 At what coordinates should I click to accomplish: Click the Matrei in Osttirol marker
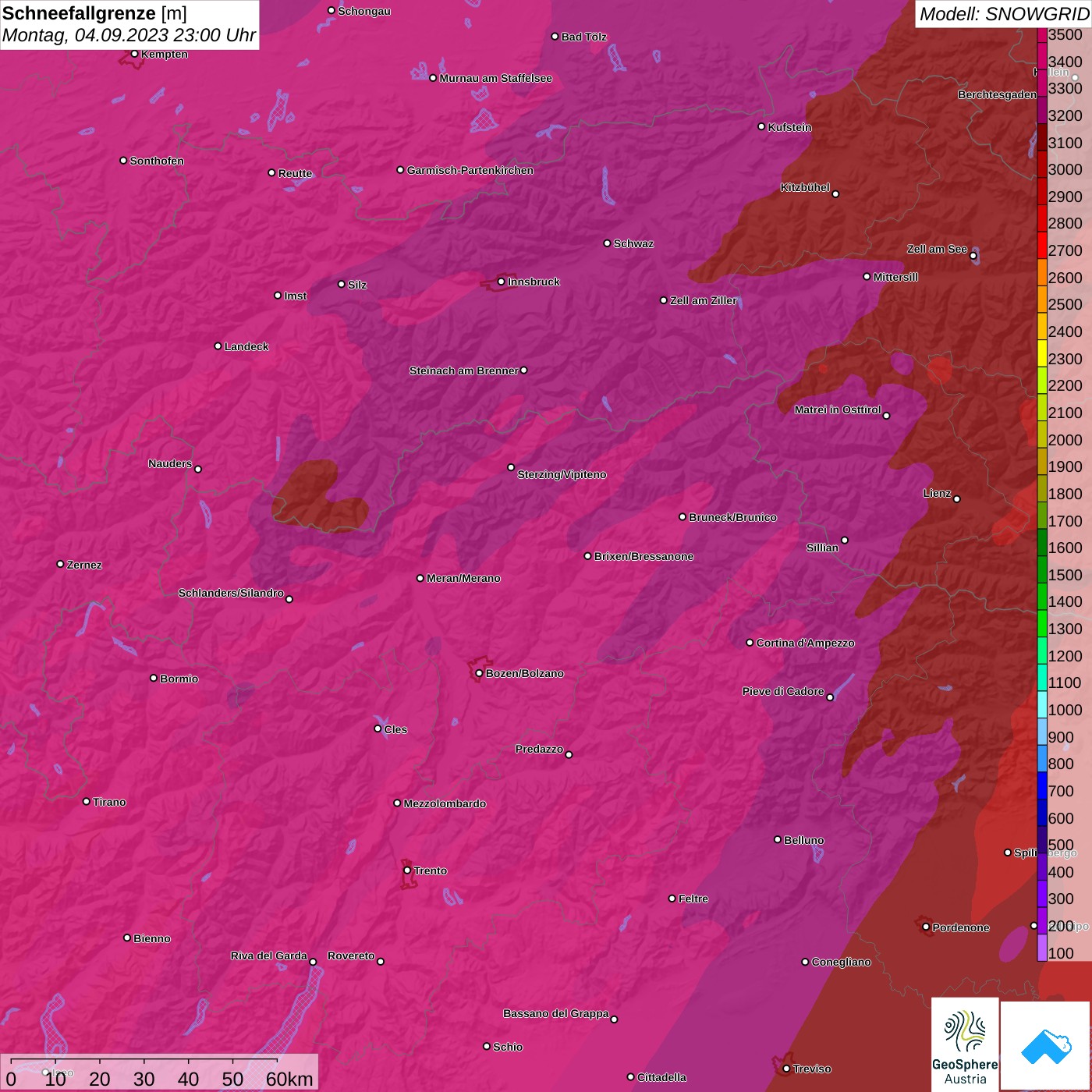pos(886,416)
